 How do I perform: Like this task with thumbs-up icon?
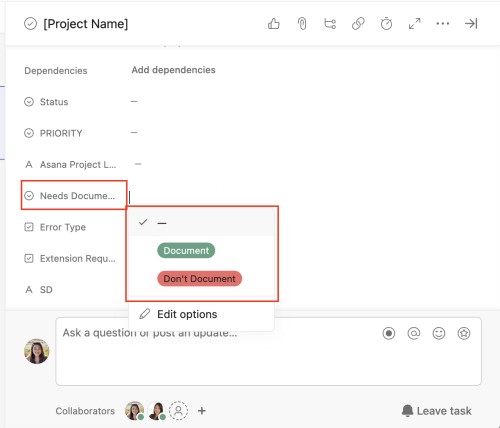274,24
